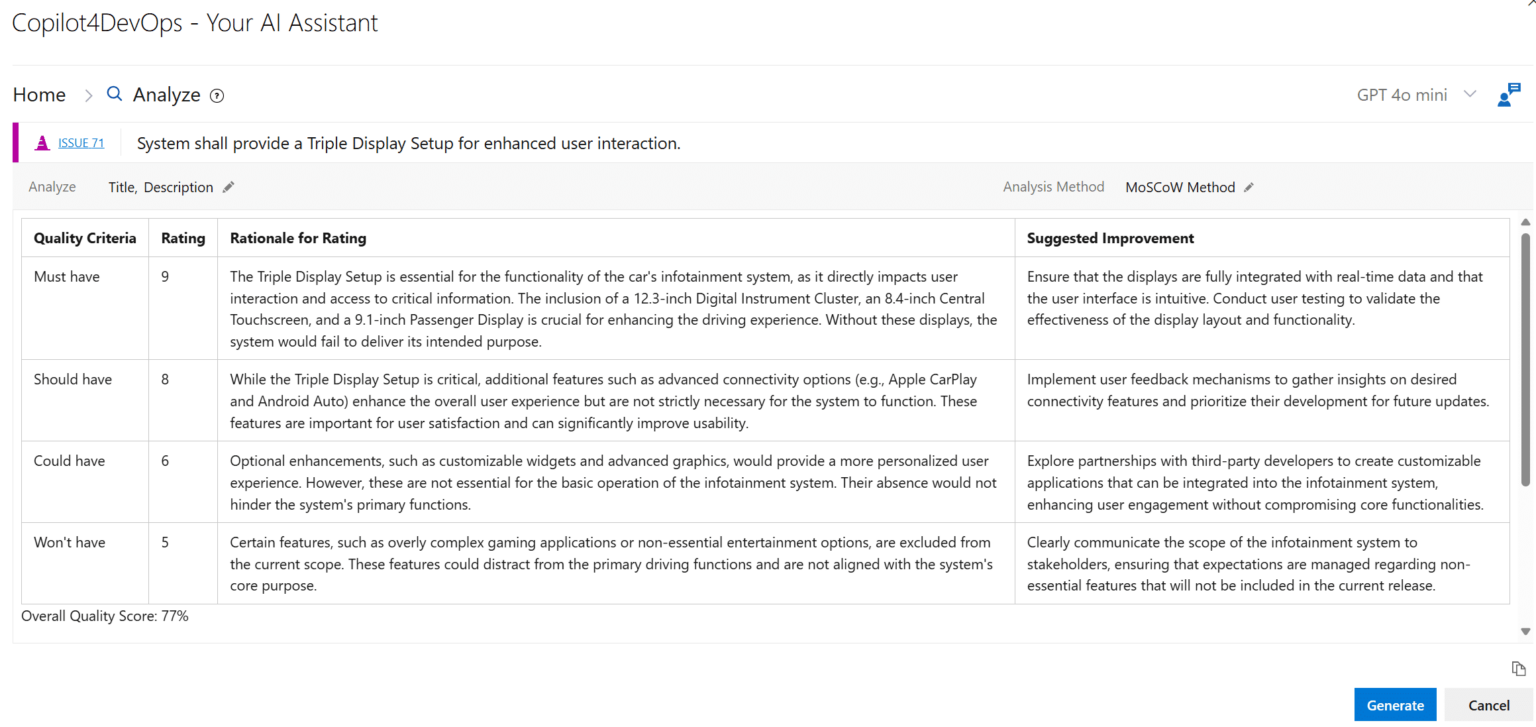This screenshot has width=1536, height=727.
Task: Go to the Home breadcrumb
Action: (38, 93)
